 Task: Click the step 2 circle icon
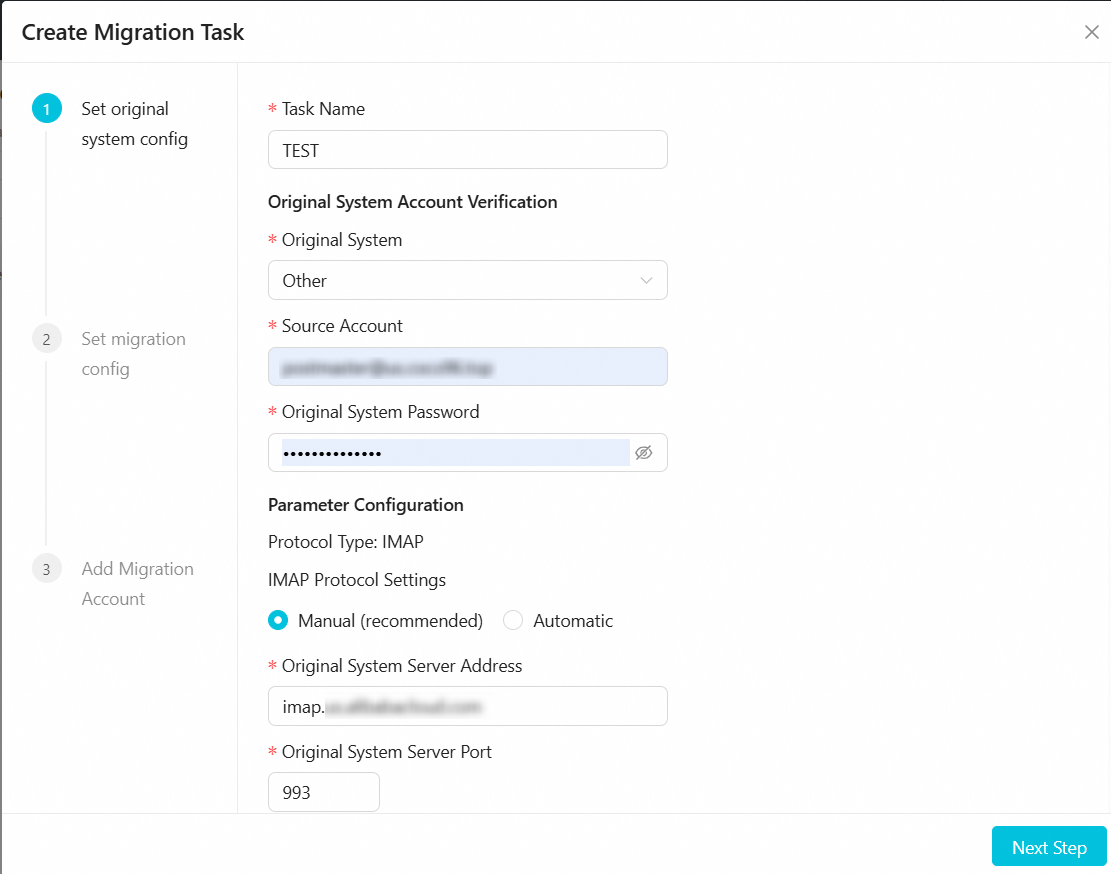pos(46,339)
